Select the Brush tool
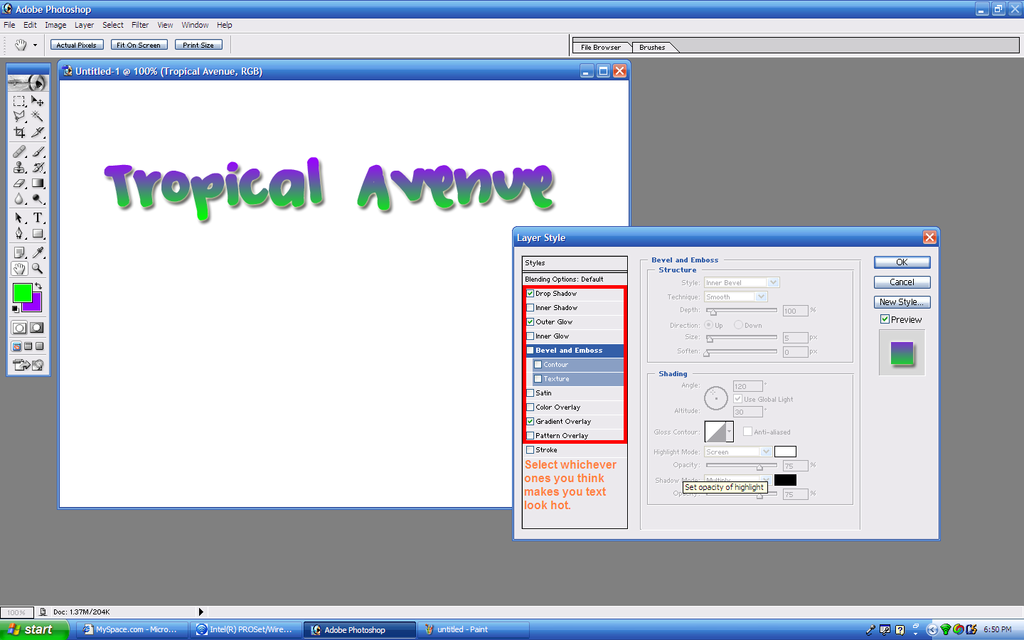Viewport: 1024px width, 640px height. [38, 152]
